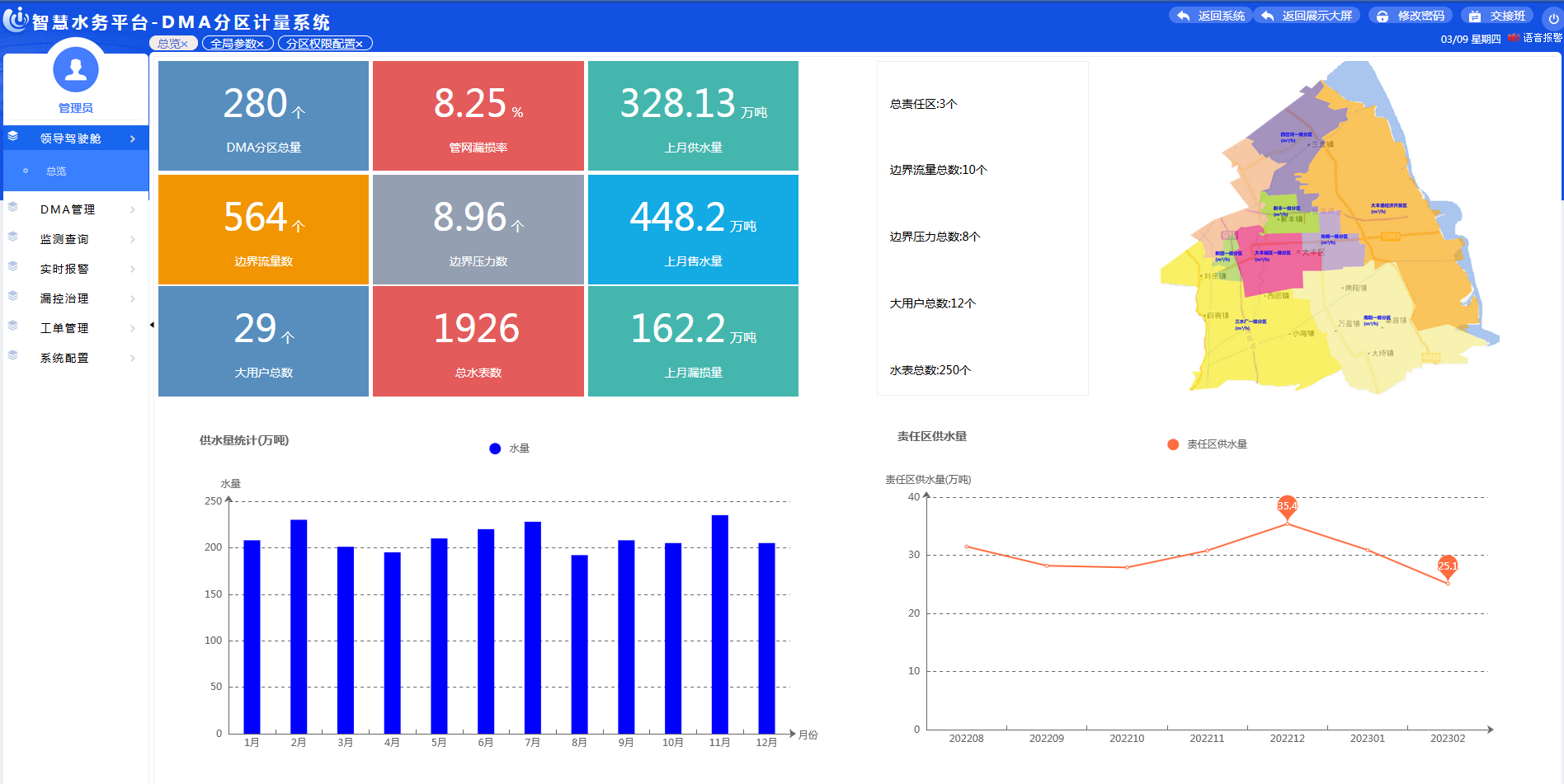
Task: Click the 35.4 peak marker on line chart
Action: [x=1287, y=506]
